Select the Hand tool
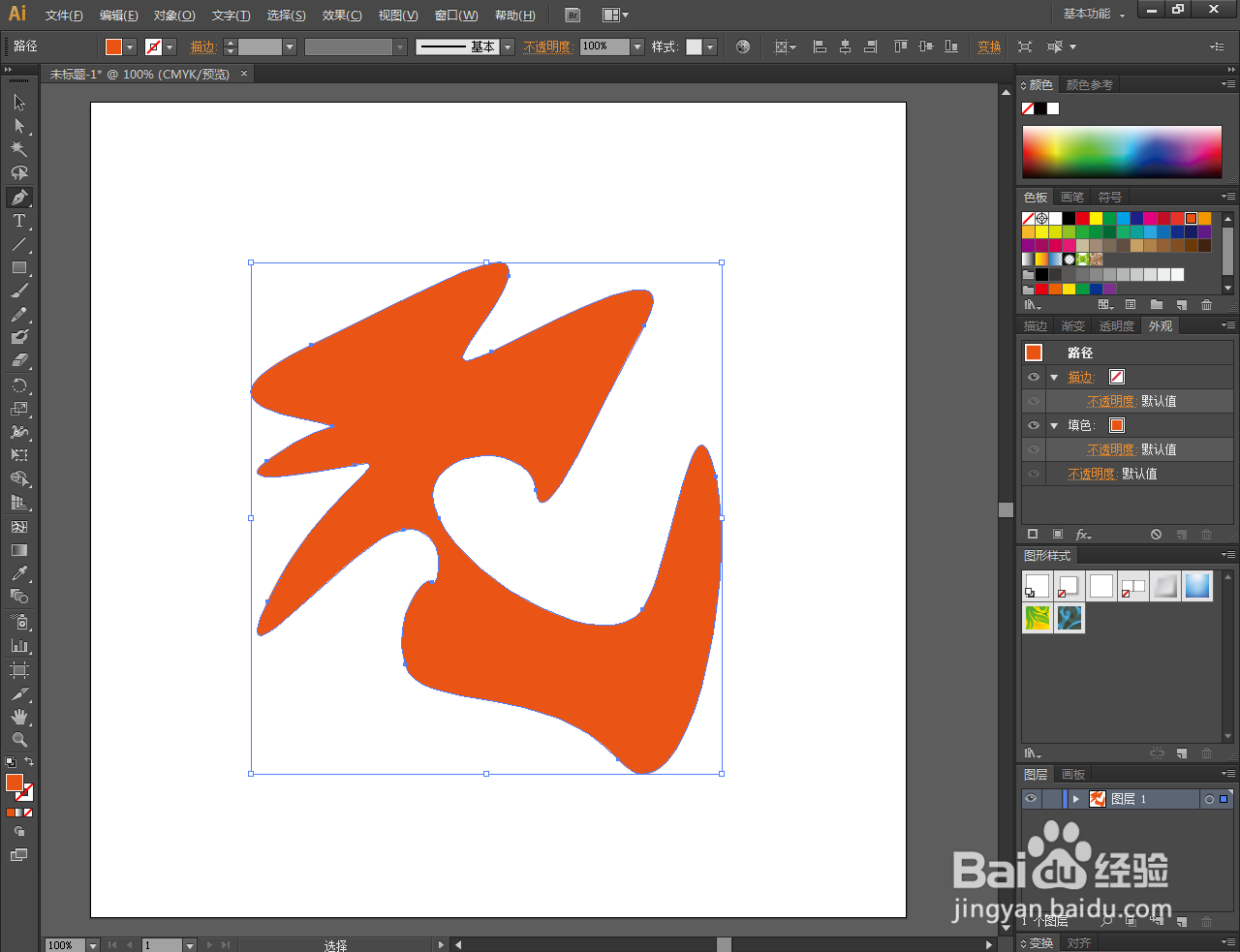 [x=18, y=717]
